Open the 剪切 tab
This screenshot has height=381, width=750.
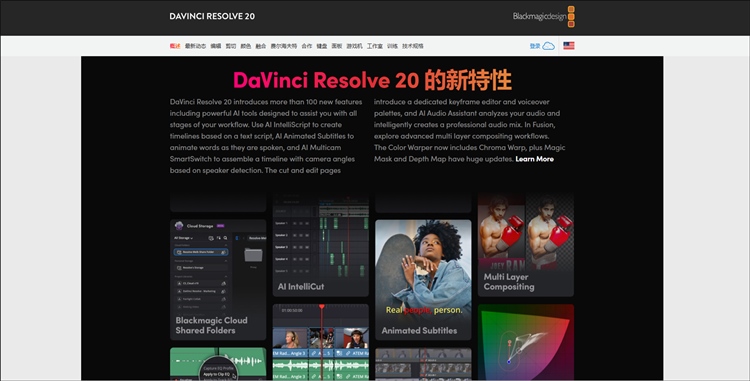tap(231, 46)
